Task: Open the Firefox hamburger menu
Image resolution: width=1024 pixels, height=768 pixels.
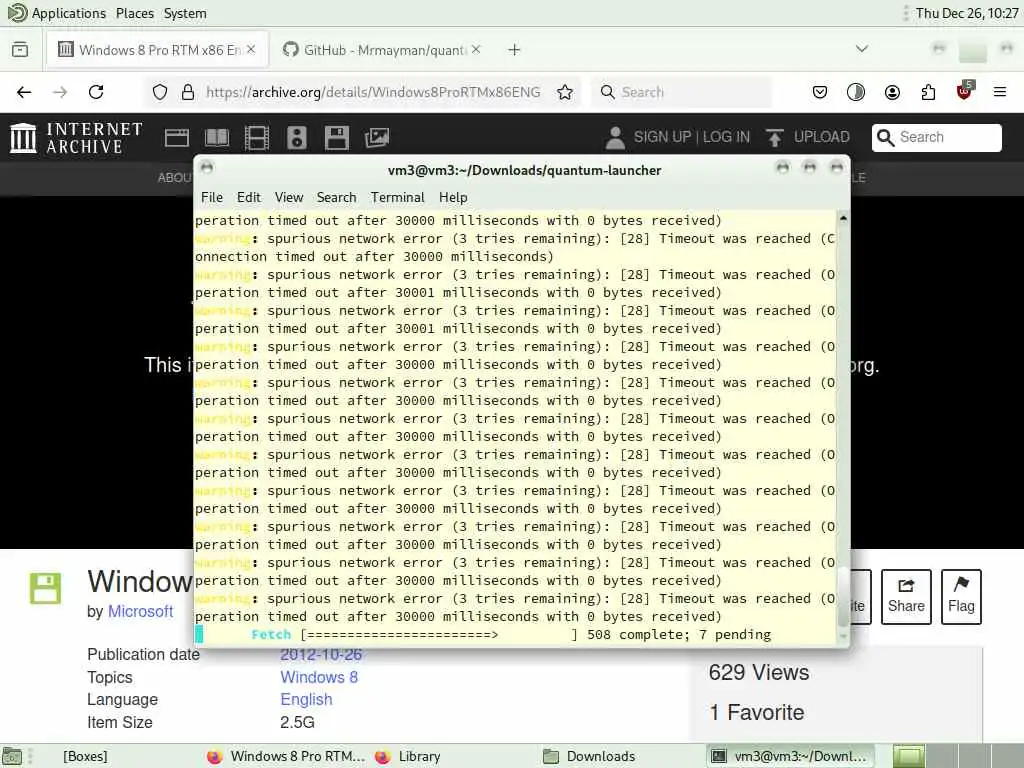Action: point(1000,92)
